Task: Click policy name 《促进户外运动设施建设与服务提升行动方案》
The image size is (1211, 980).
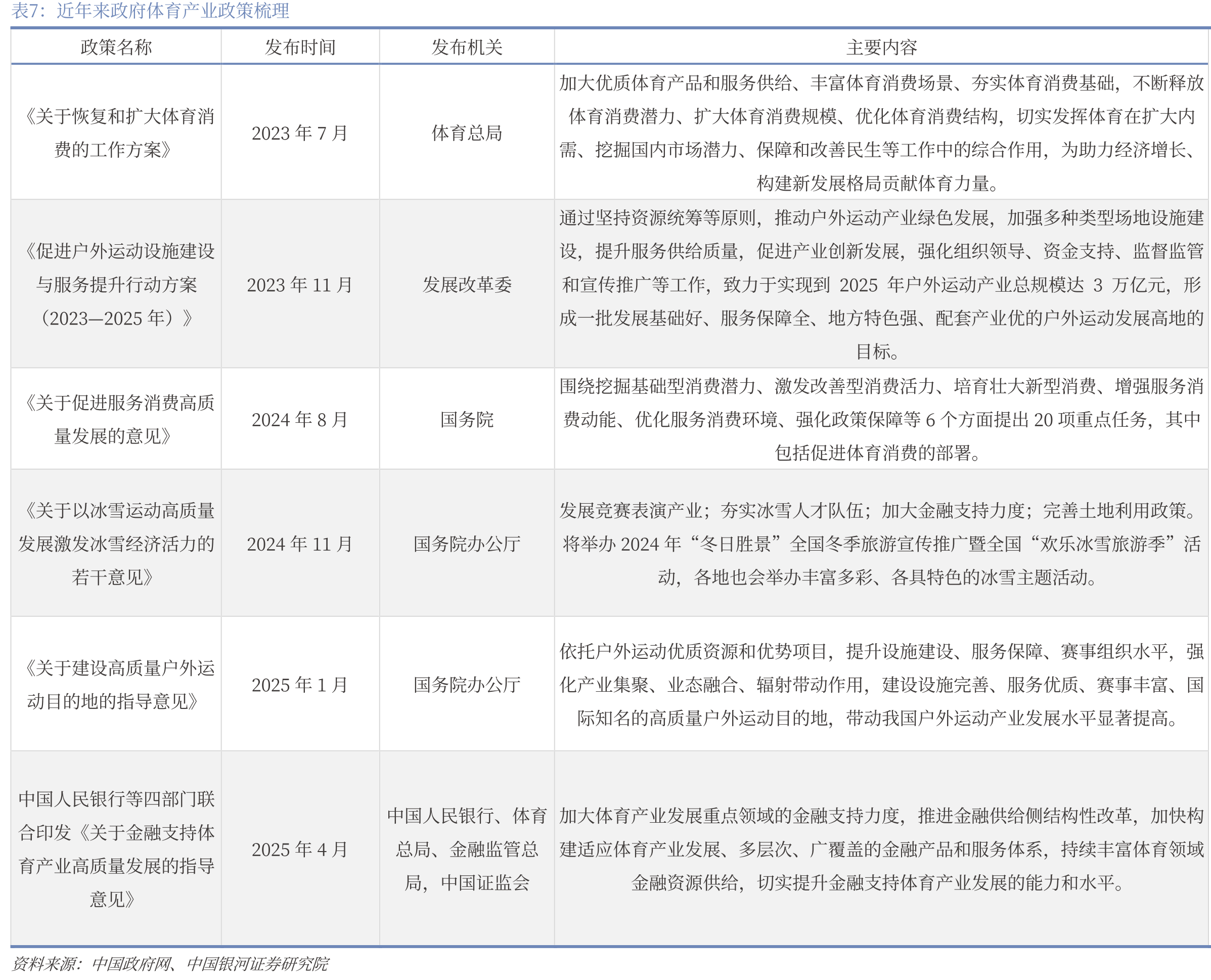Action: (116, 285)
